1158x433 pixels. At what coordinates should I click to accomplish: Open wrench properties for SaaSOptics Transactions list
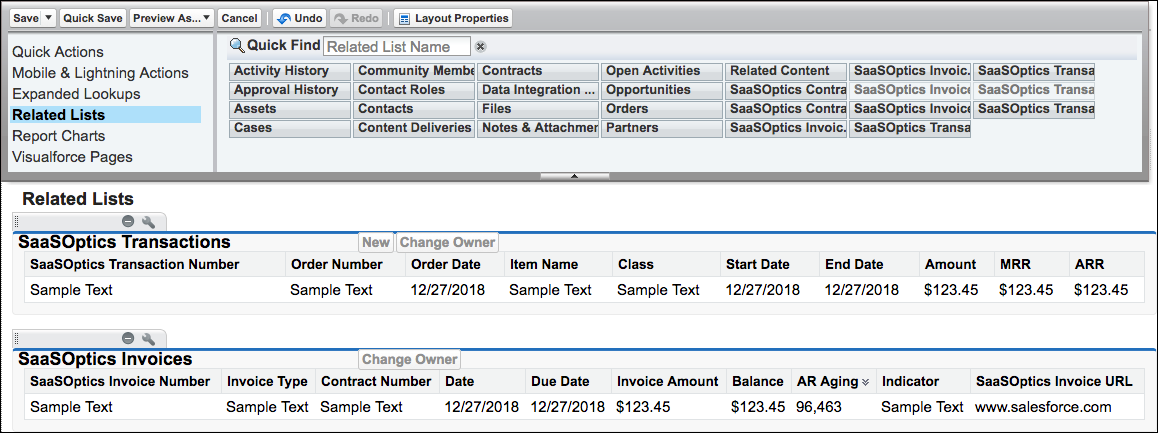coord(148,221)
